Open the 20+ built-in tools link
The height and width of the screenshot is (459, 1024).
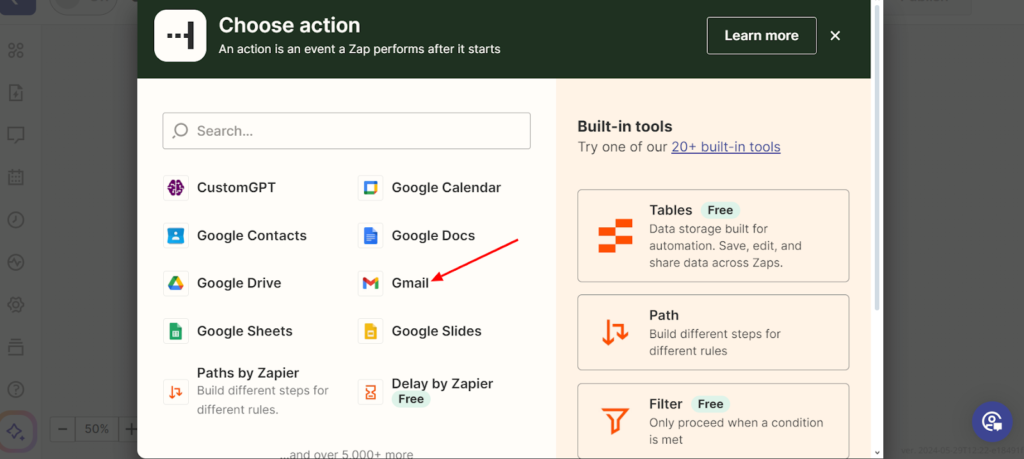click(726, 147)
